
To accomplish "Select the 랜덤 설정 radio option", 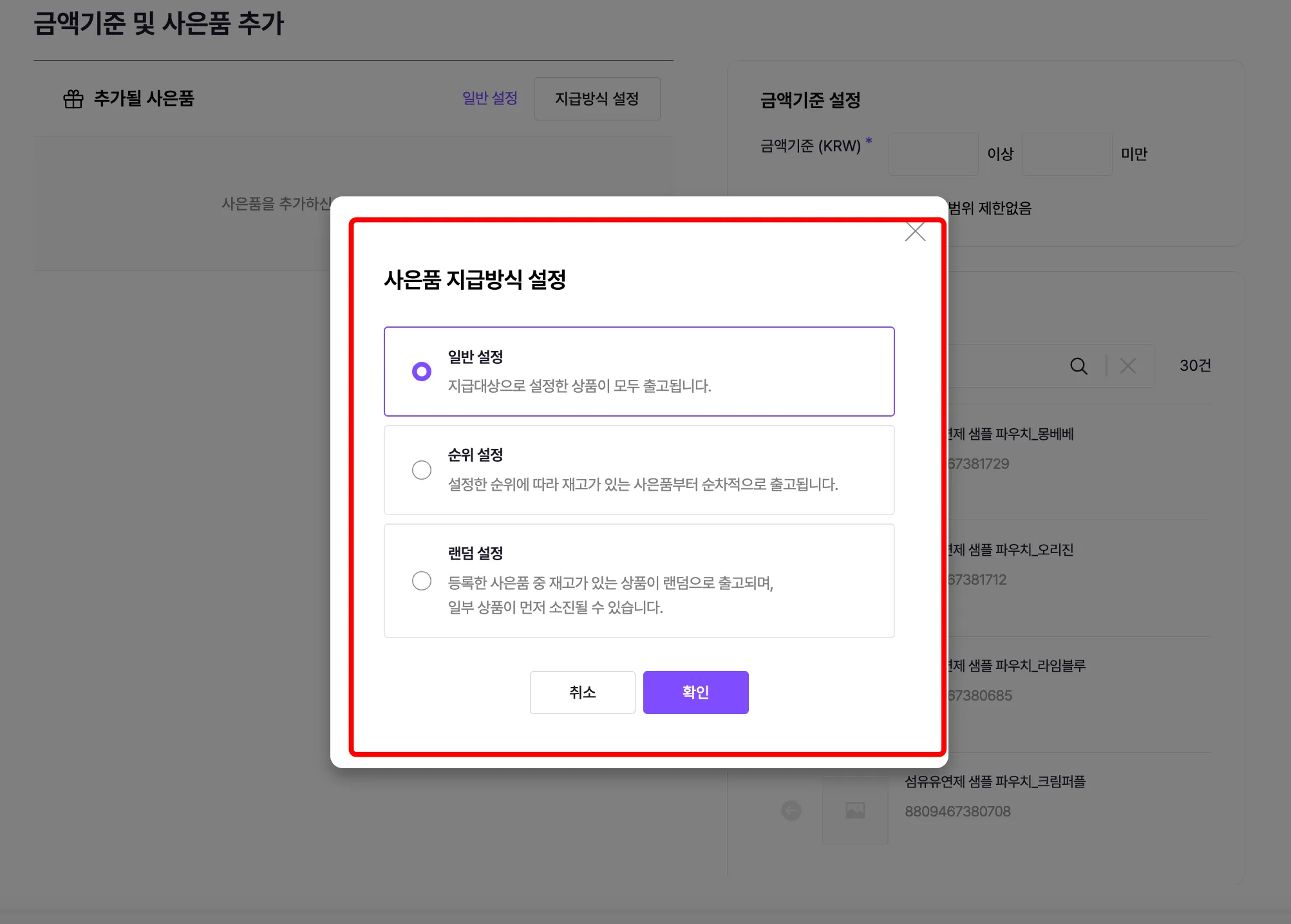I will tap(422, 581).
